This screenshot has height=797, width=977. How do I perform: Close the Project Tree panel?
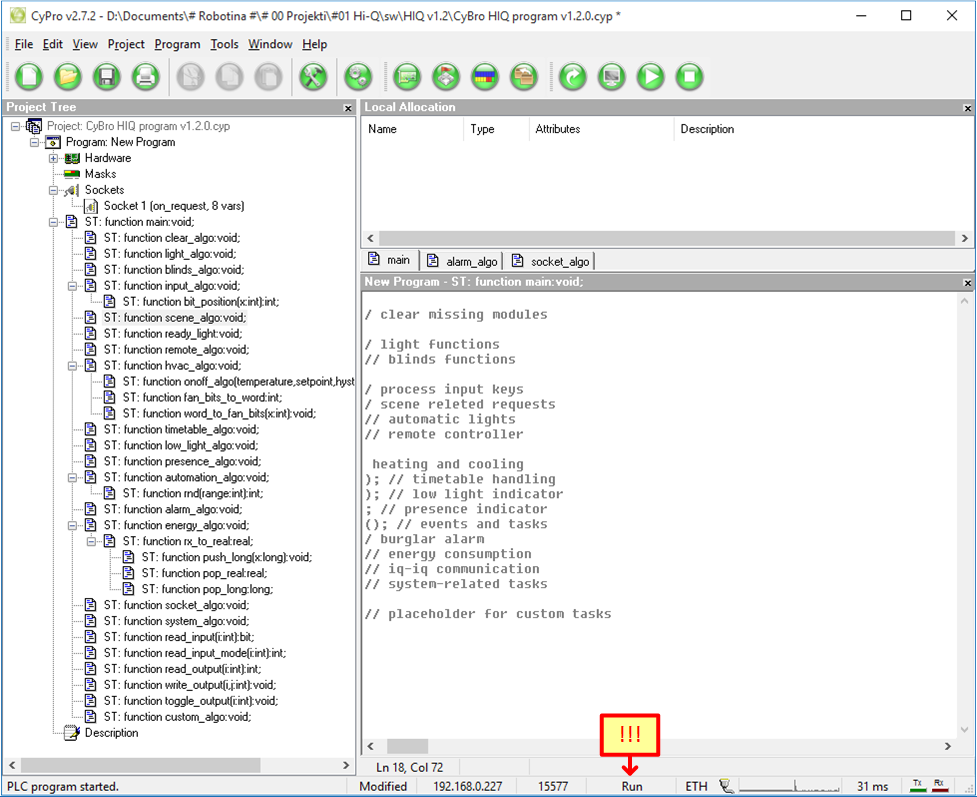coord(348,108)
